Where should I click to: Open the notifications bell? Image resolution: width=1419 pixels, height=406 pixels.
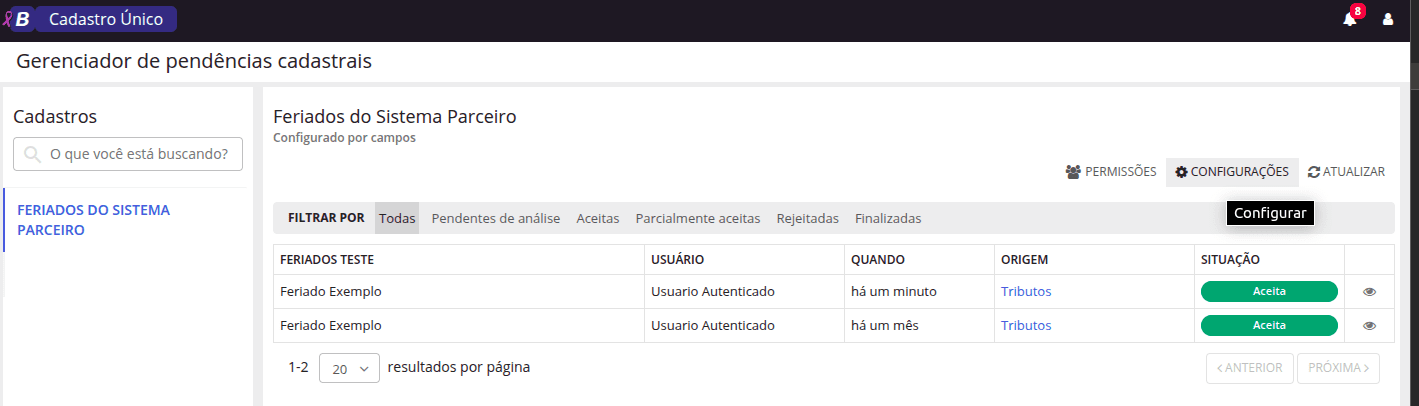point(1350,19)
